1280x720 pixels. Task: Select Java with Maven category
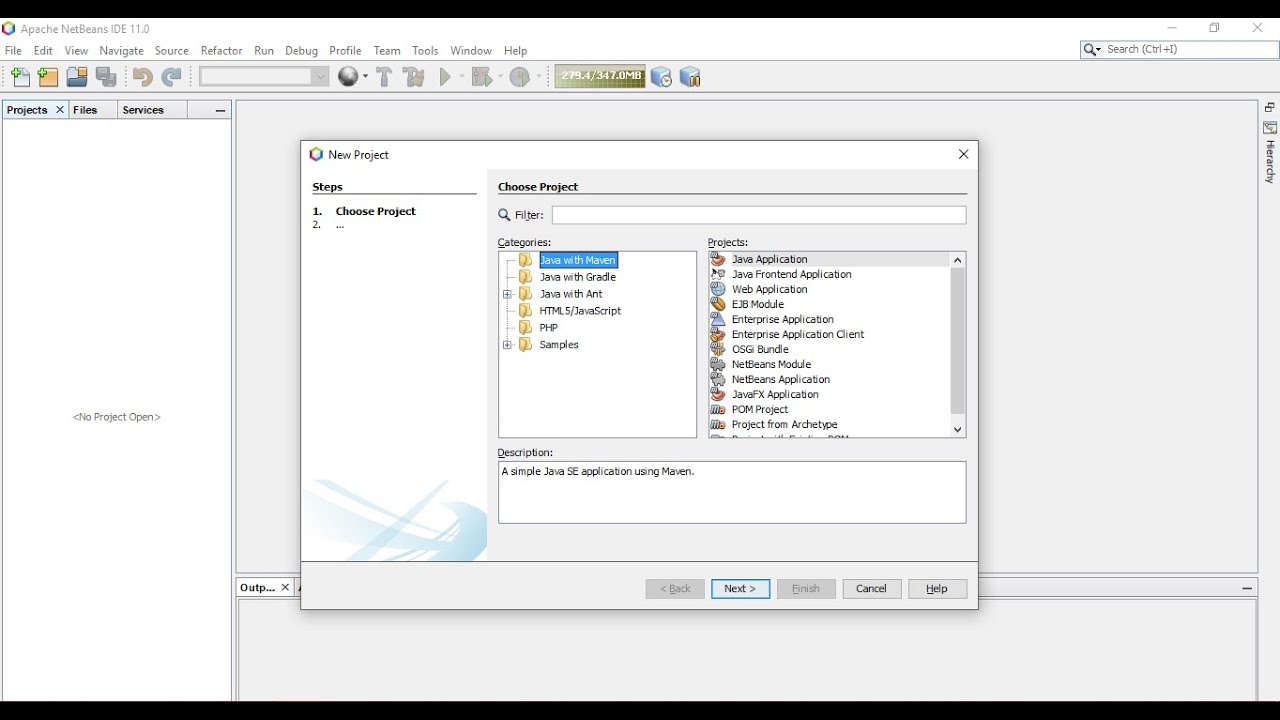[x=578, y=260]
